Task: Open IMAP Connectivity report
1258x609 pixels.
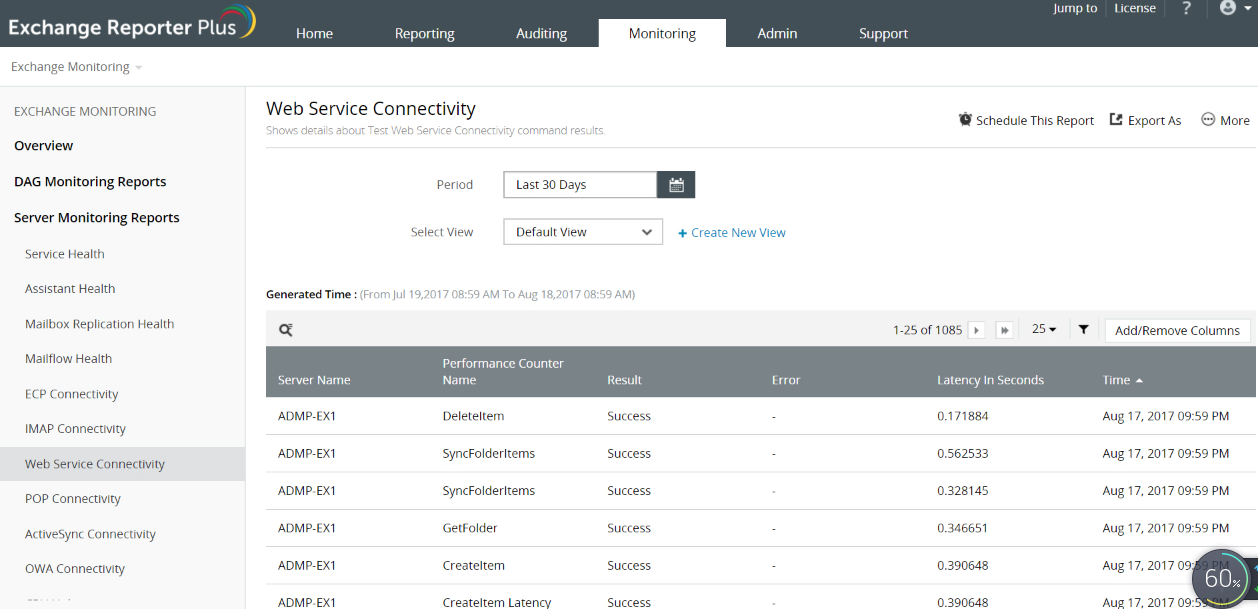Action: [76, 428]
